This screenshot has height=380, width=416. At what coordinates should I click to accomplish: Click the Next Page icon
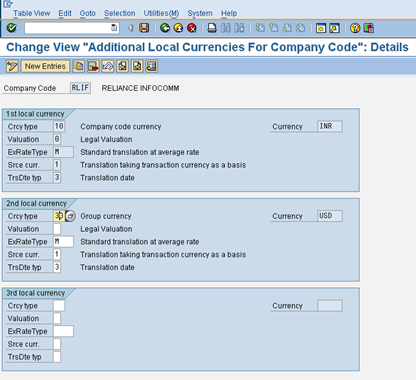287,28
